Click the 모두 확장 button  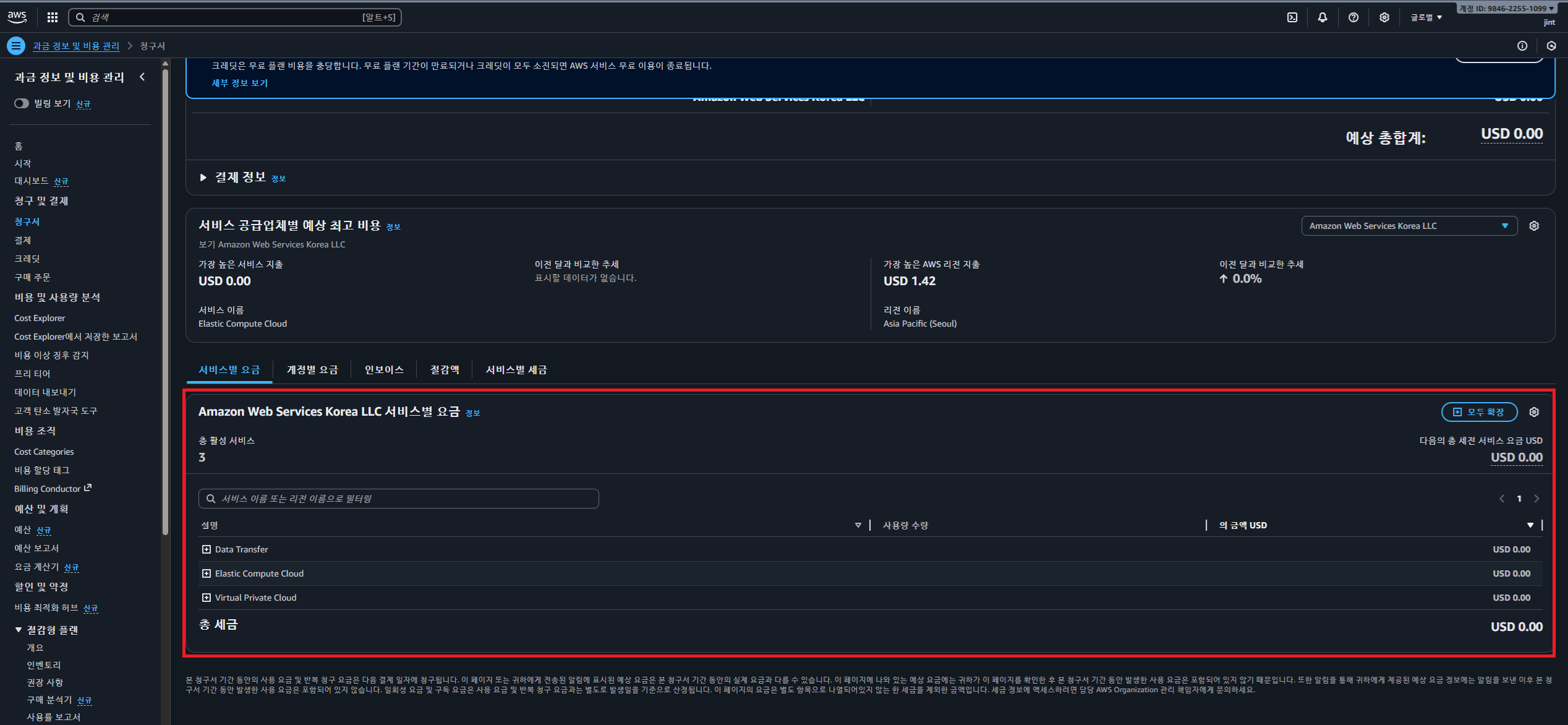pyautogui.click(x=1479, y=412)
